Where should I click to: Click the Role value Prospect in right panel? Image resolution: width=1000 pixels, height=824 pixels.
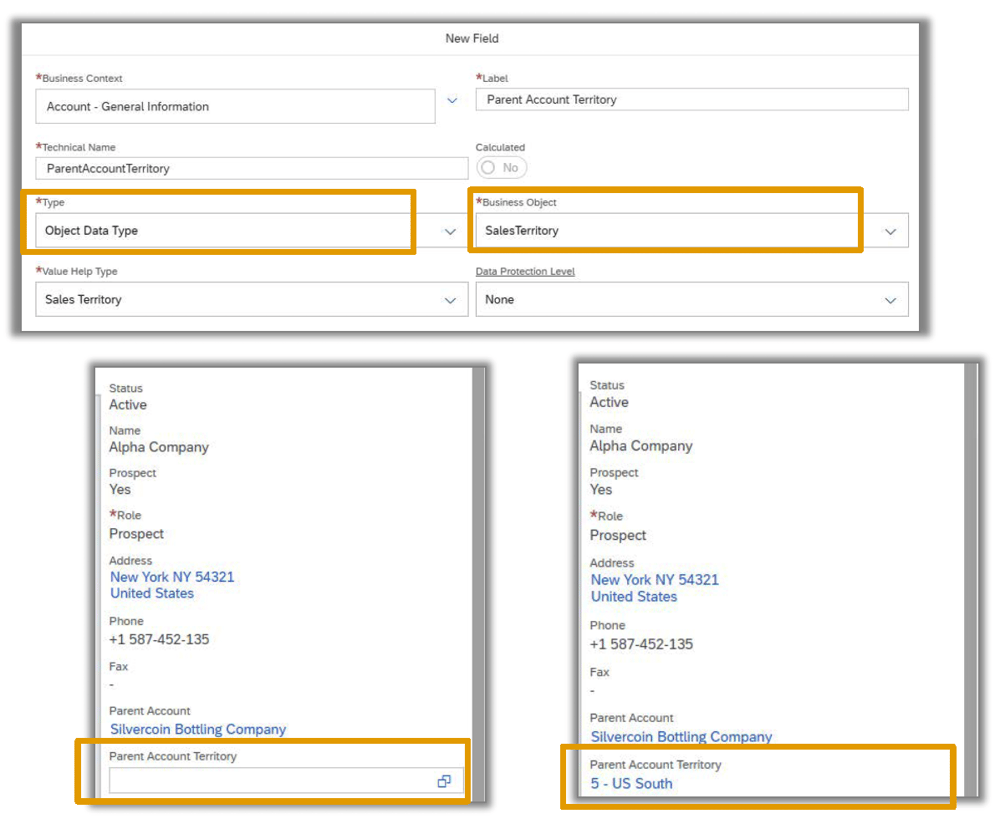coord(617,536)
